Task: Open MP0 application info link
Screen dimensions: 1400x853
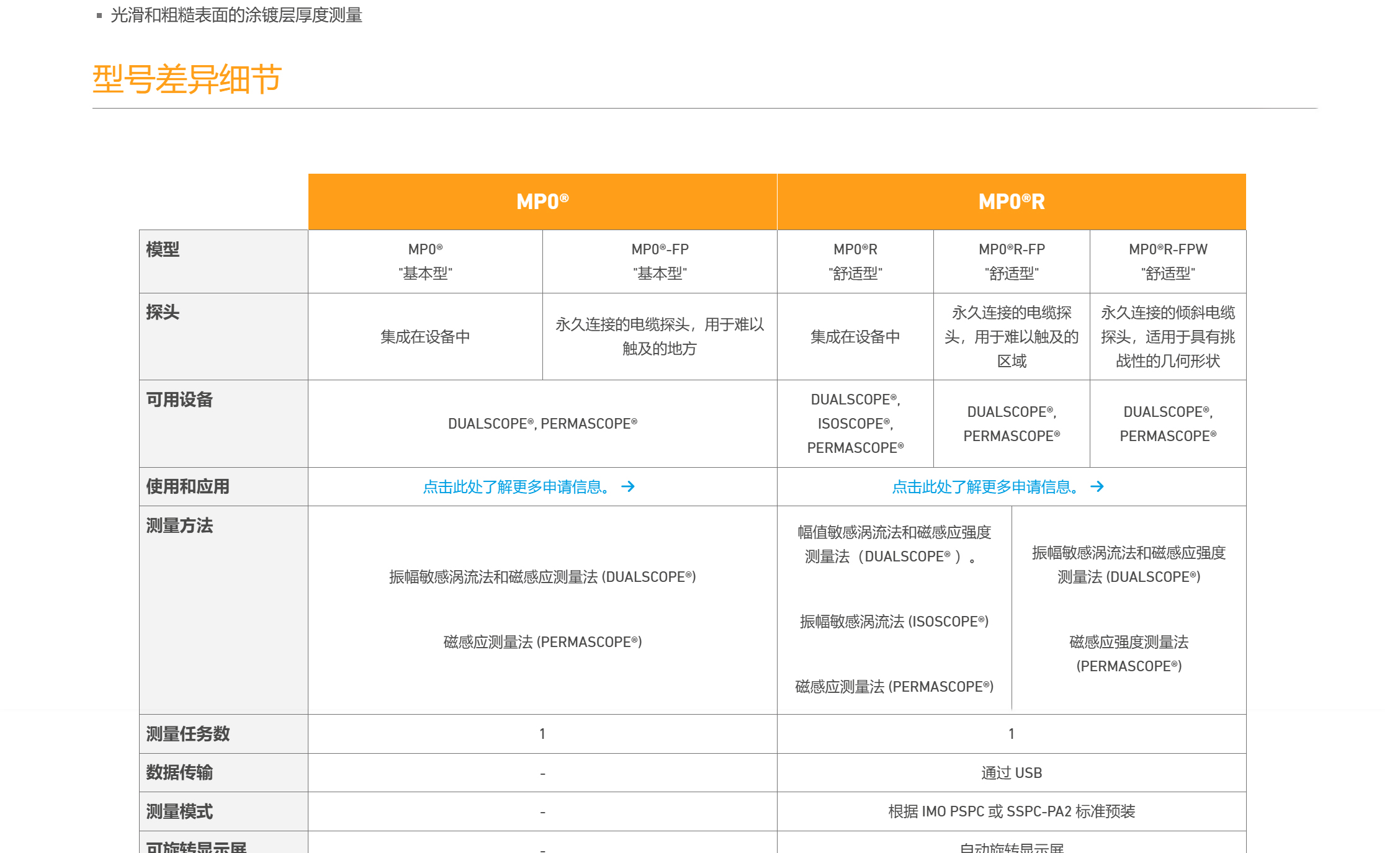Action: click(529, 487)
